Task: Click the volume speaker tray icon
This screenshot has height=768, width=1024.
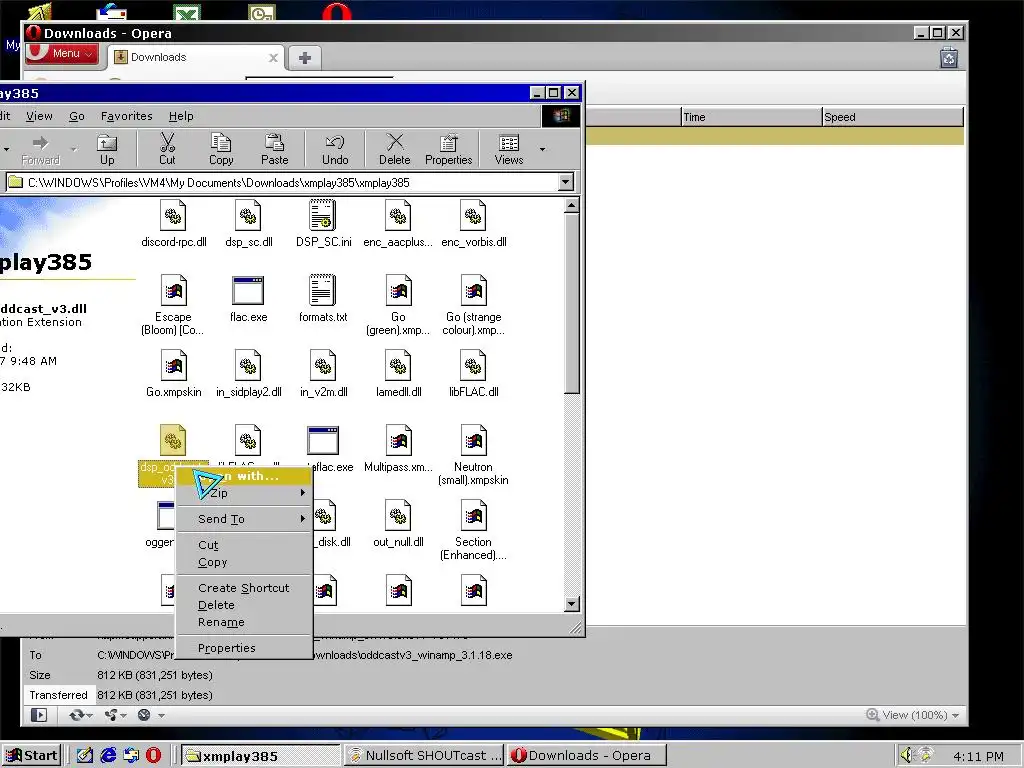Action: pos(906,756)
